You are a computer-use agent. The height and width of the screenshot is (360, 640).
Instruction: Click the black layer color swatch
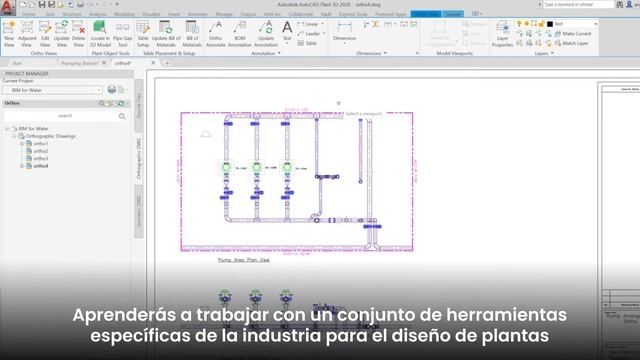tap(550, 24)
